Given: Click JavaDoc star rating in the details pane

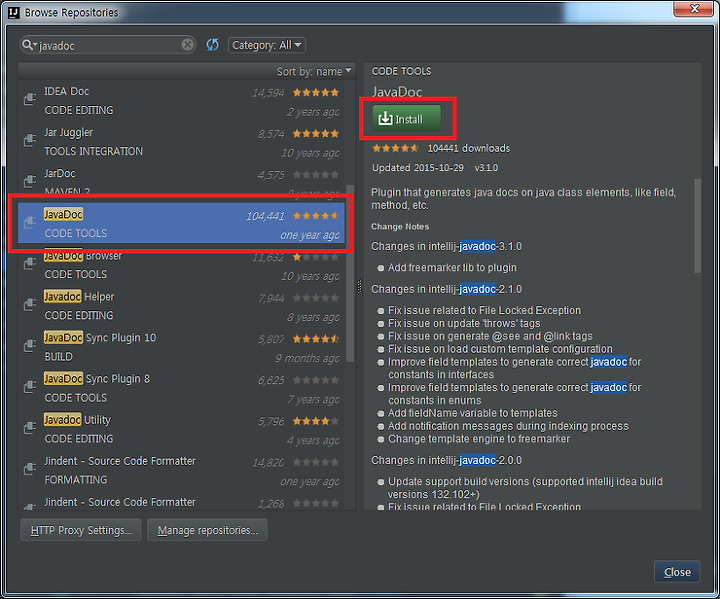Looking at the screenshot, I should (395, 148).
